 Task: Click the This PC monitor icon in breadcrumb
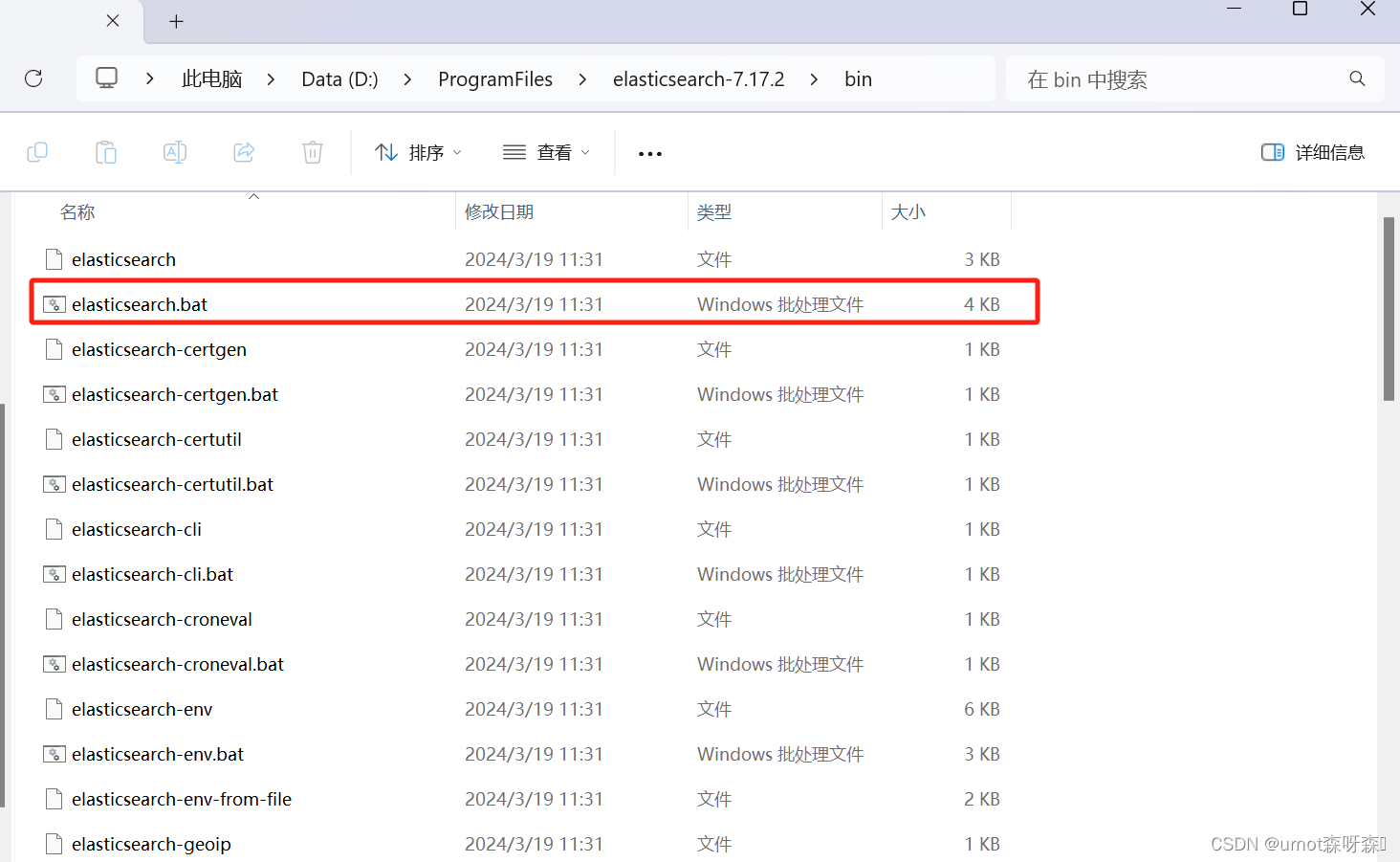pyautogui.click(x=107, y=78)
